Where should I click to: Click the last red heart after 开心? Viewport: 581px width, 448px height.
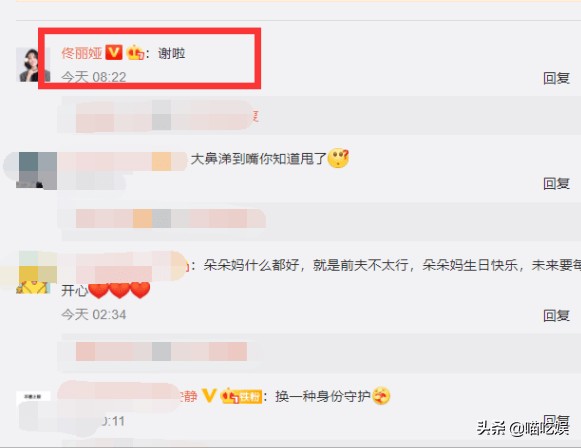140,291
